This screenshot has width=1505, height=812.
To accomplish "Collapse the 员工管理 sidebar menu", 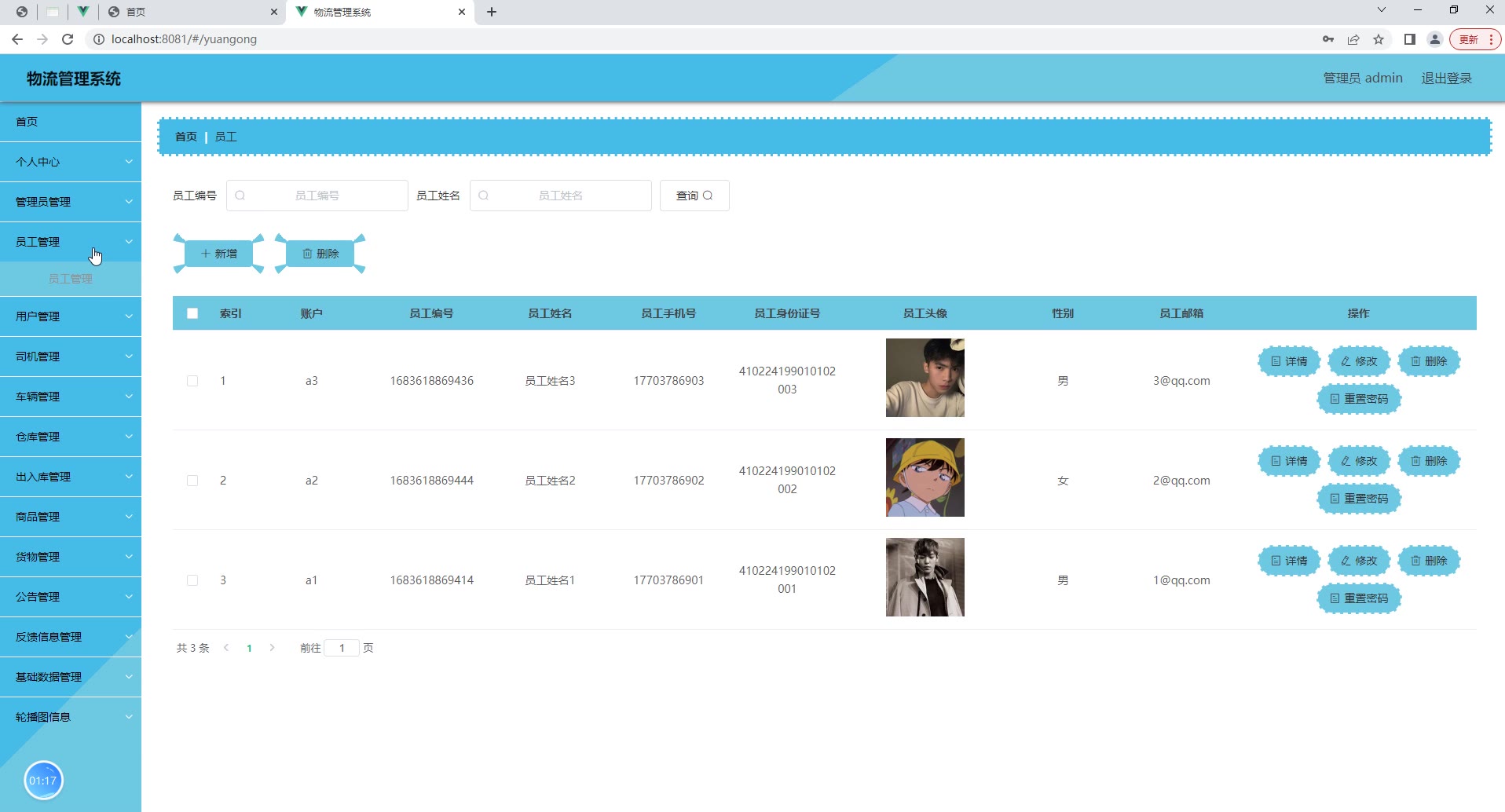I will tap(71, 242).
